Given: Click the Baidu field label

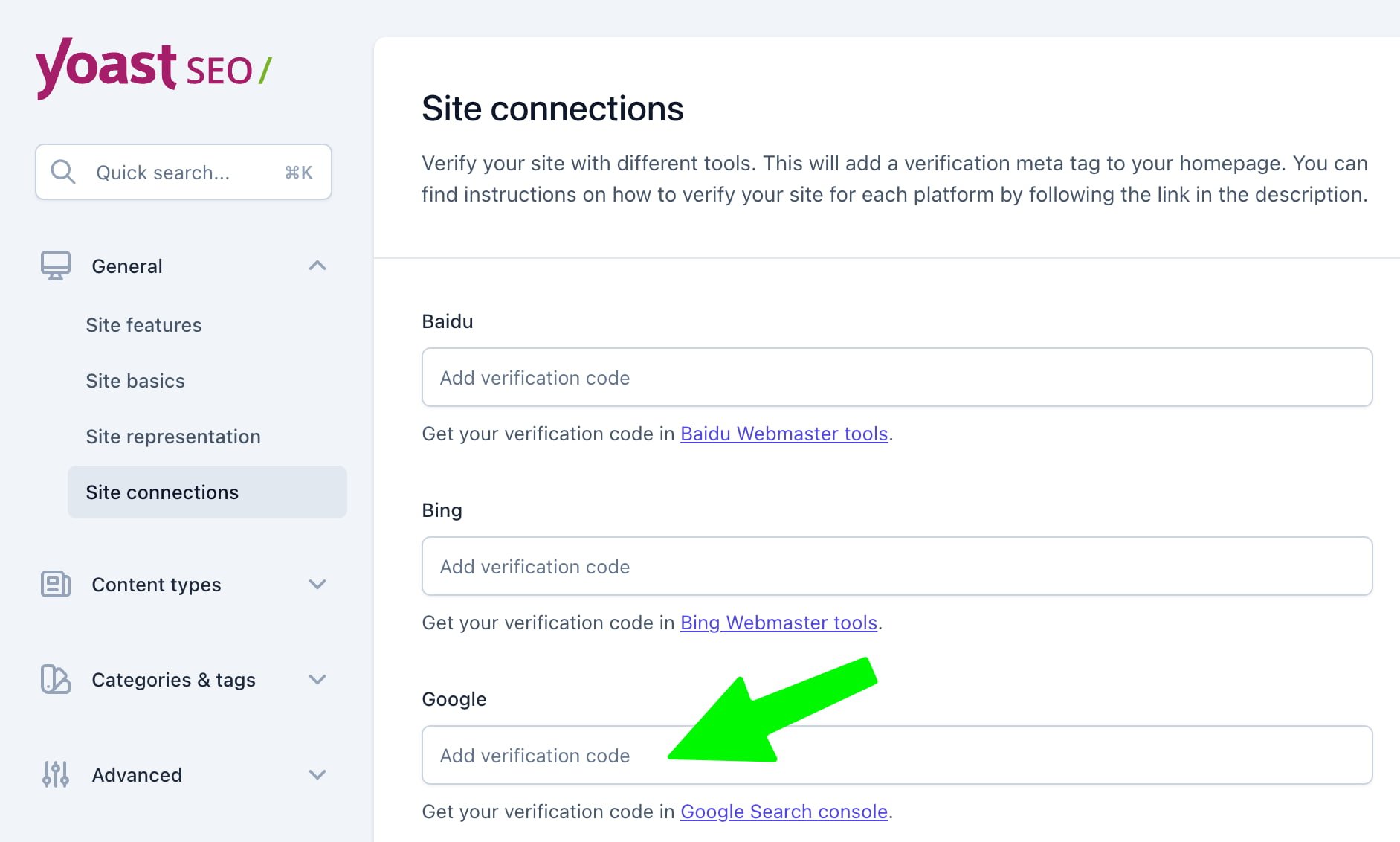Looking at the screenshot, I should (448, 321).
